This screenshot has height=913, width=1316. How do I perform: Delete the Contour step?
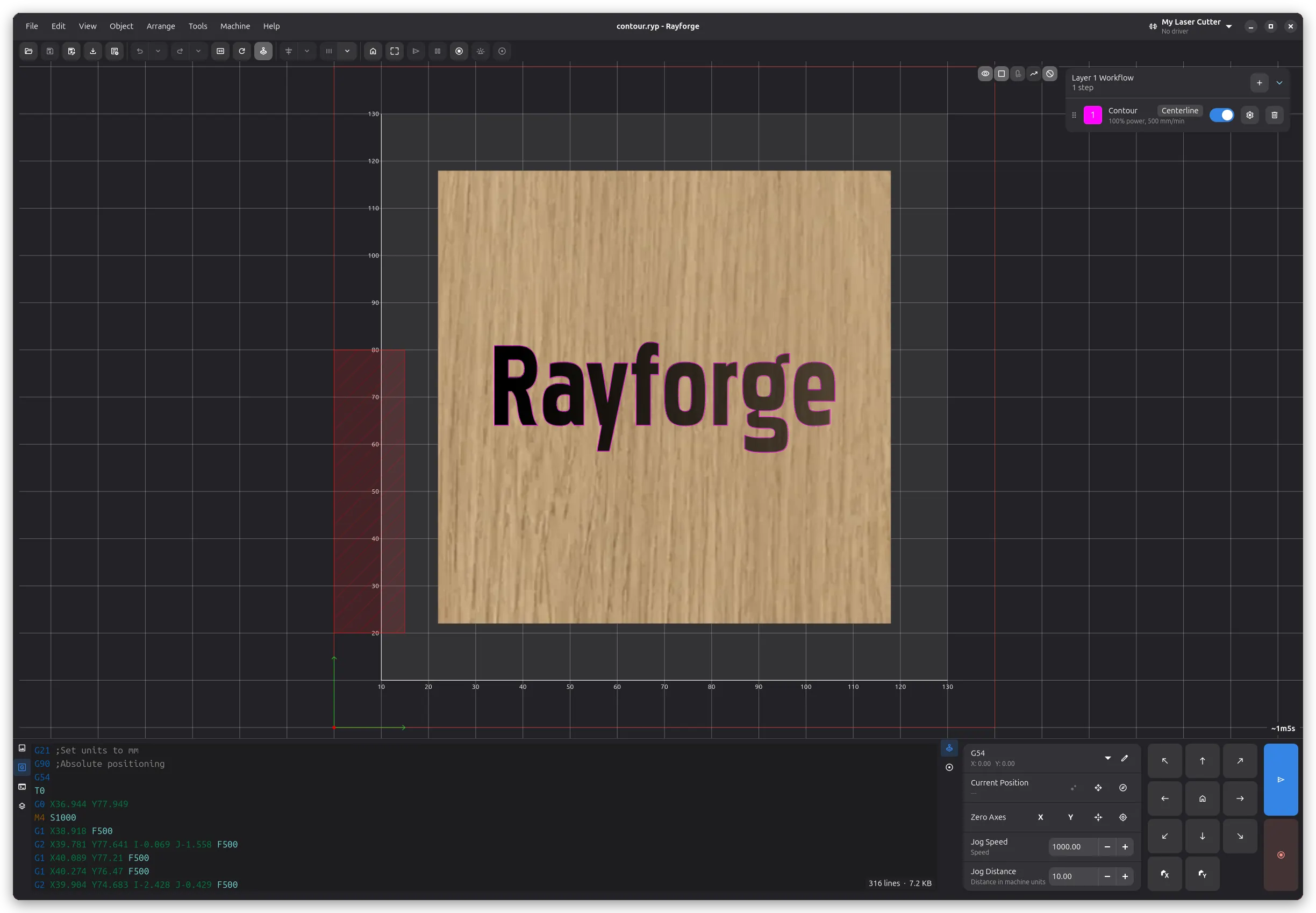tap(1274, 115)
